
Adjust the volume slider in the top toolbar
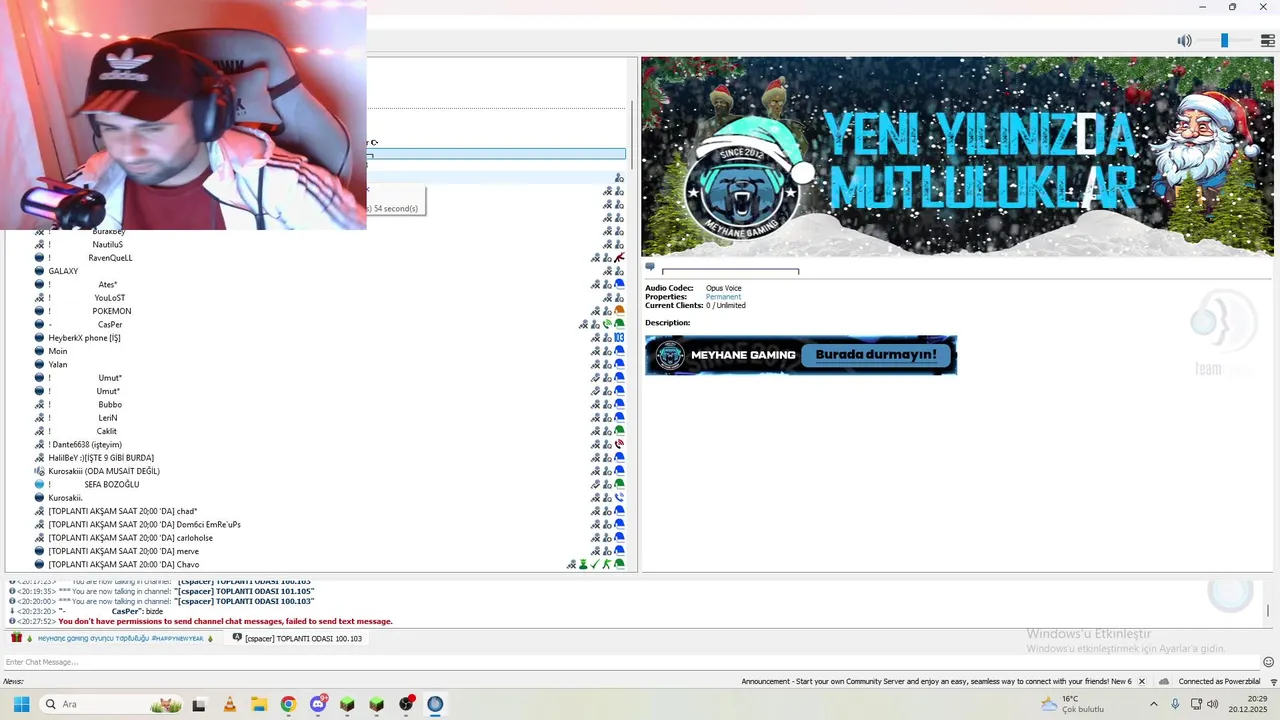(1224, 41)
